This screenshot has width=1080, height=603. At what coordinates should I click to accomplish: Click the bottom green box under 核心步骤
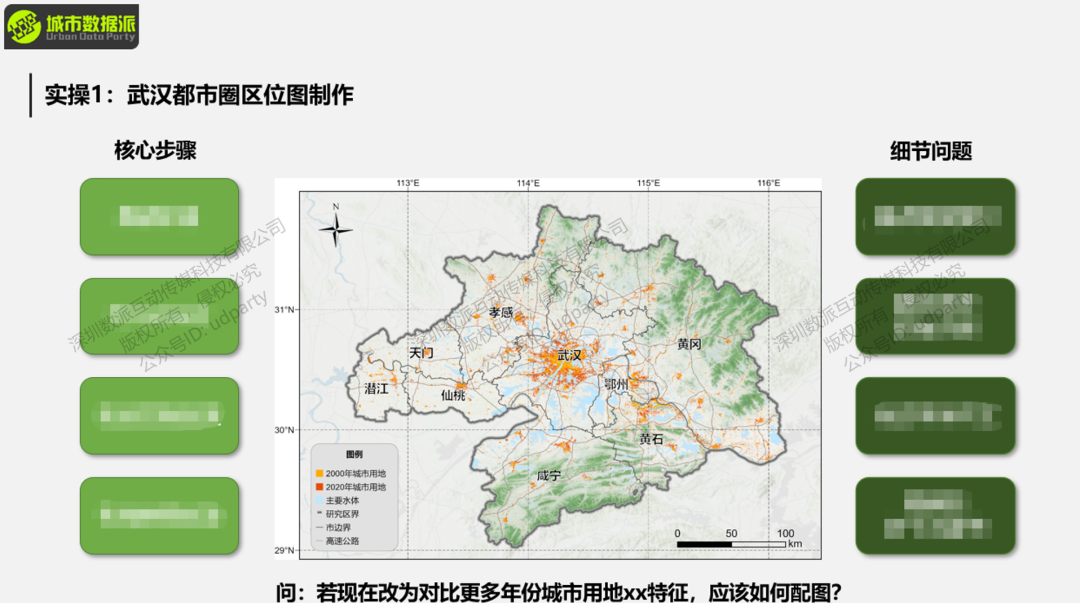(159, 515)
